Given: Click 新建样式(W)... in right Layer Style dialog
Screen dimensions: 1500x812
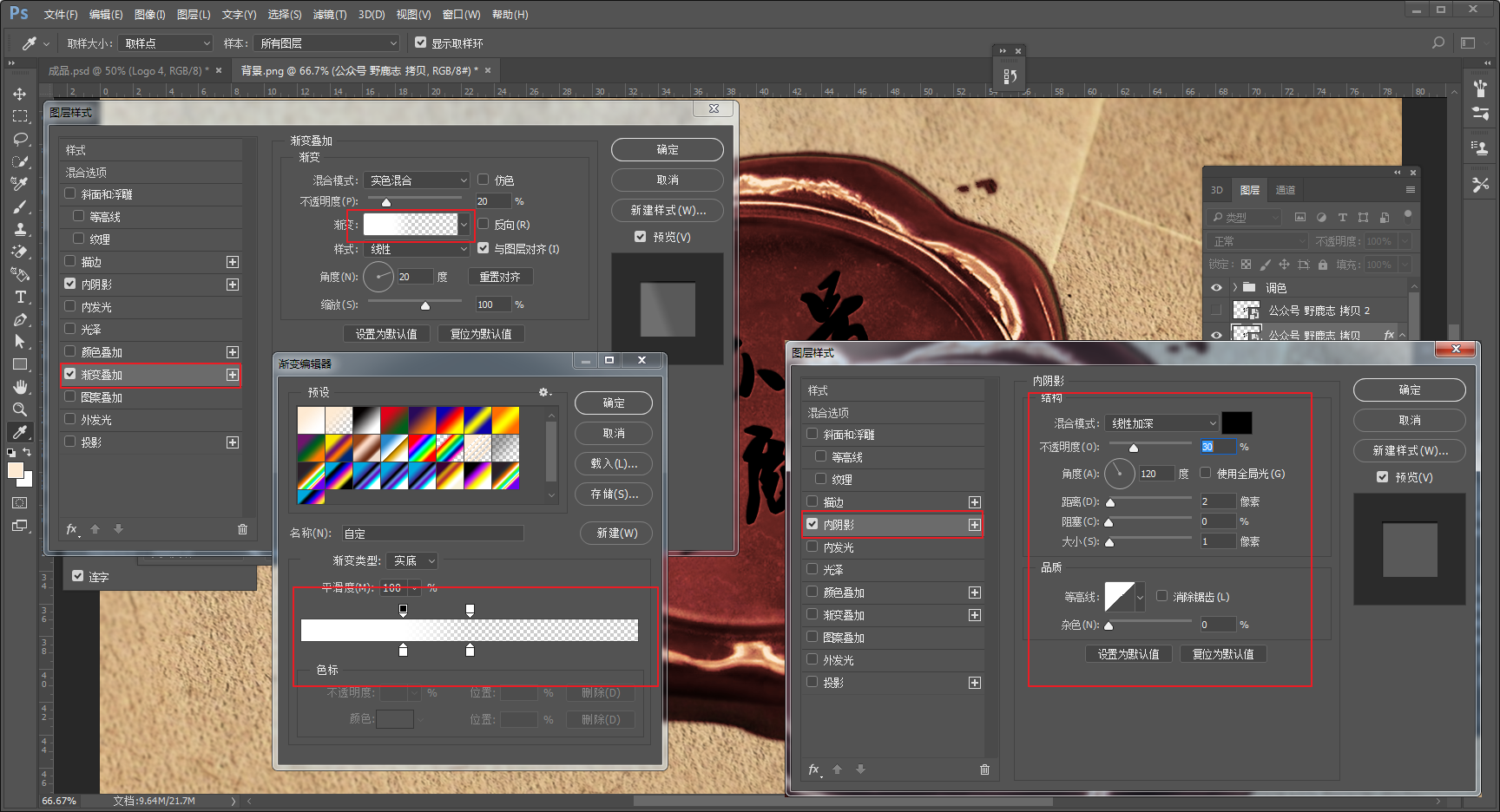Looking at the screenshot, I should tap(1410, 450).
